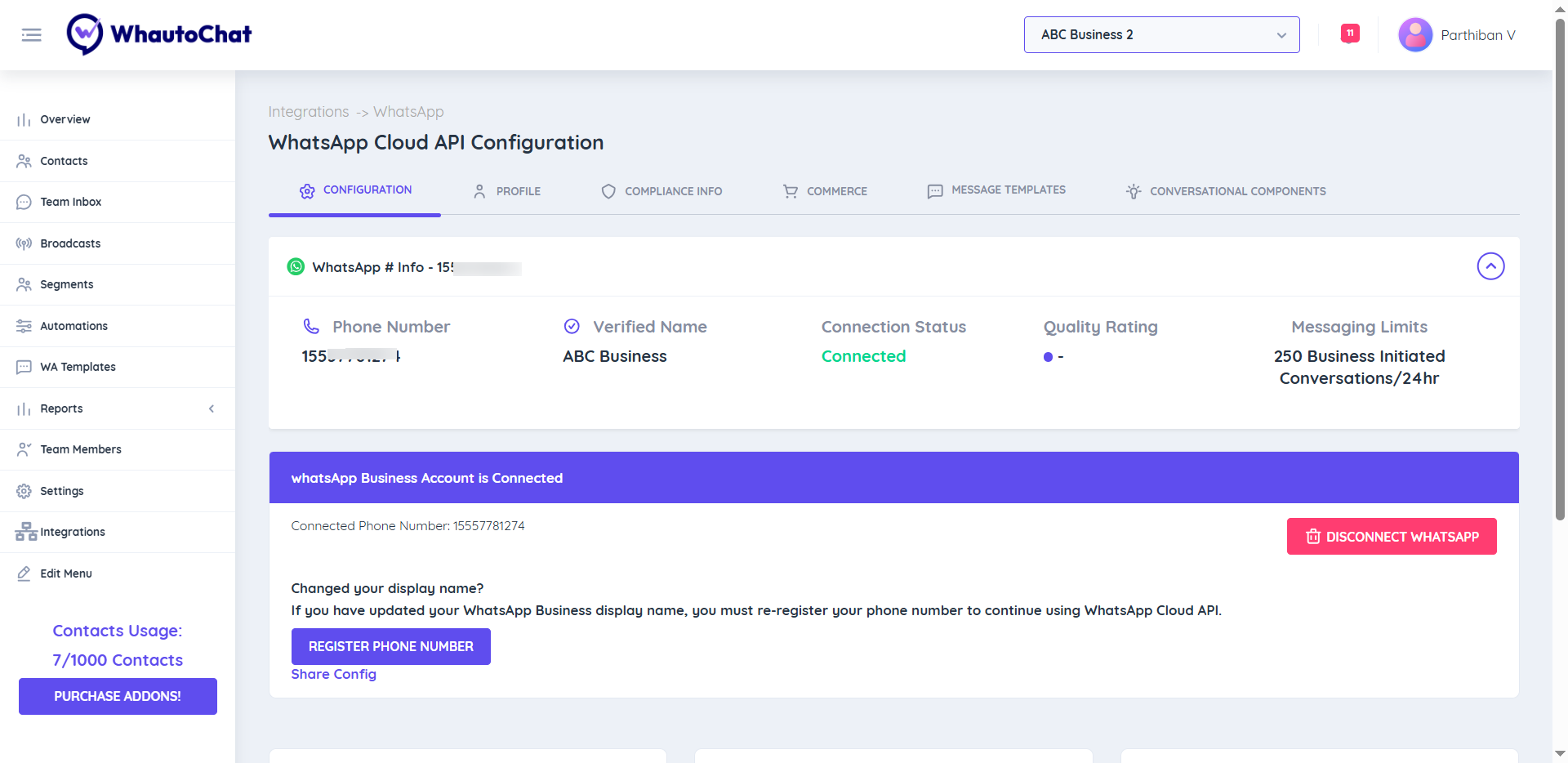Click the Reports chart icon
Viewport: 1568px width, 763px height.
[x=24, y=408]
